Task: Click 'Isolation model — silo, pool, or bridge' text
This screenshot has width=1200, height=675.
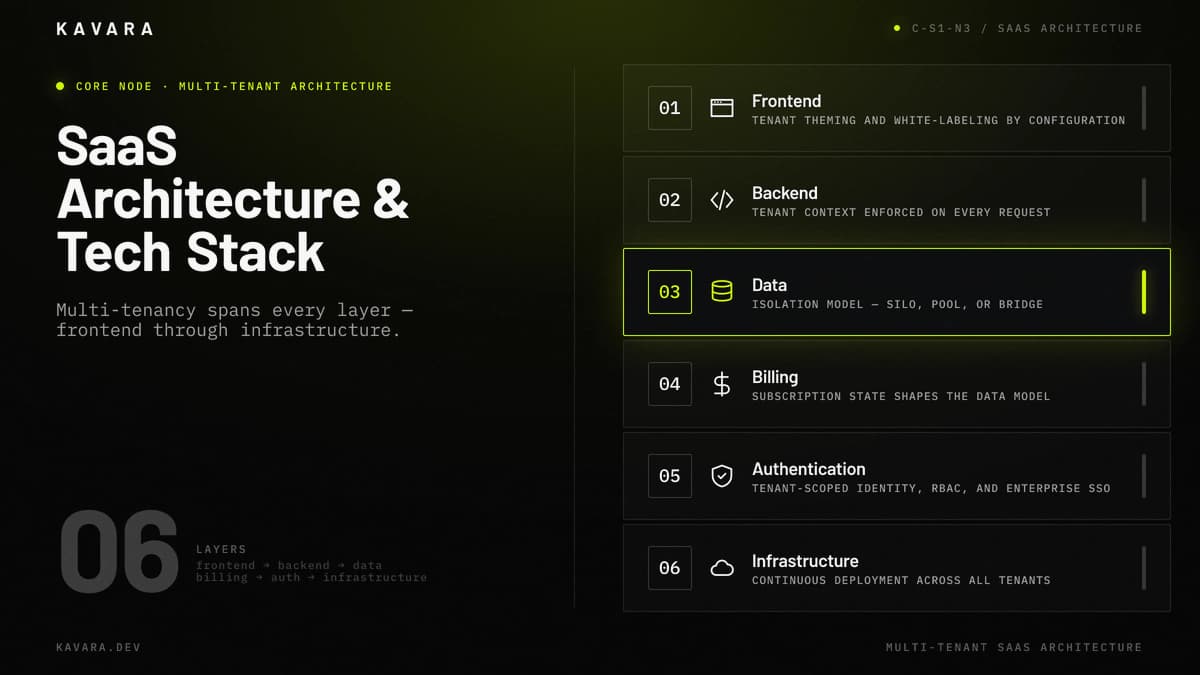Action: [x=897, y=304]
